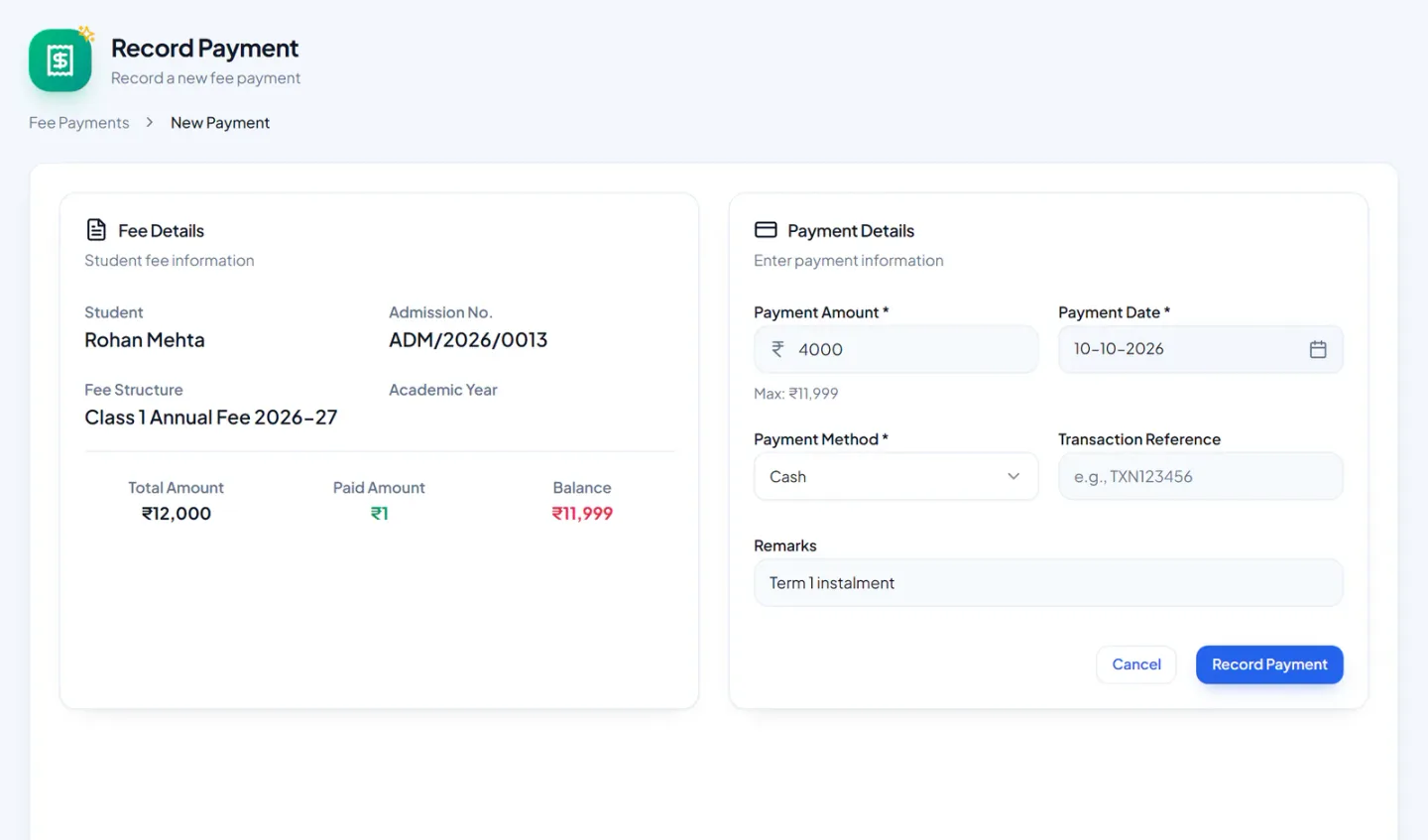The width and height of the screenshot is (1428, 840).
Task: Click the Payment Method label
Action: click(821, 439)
